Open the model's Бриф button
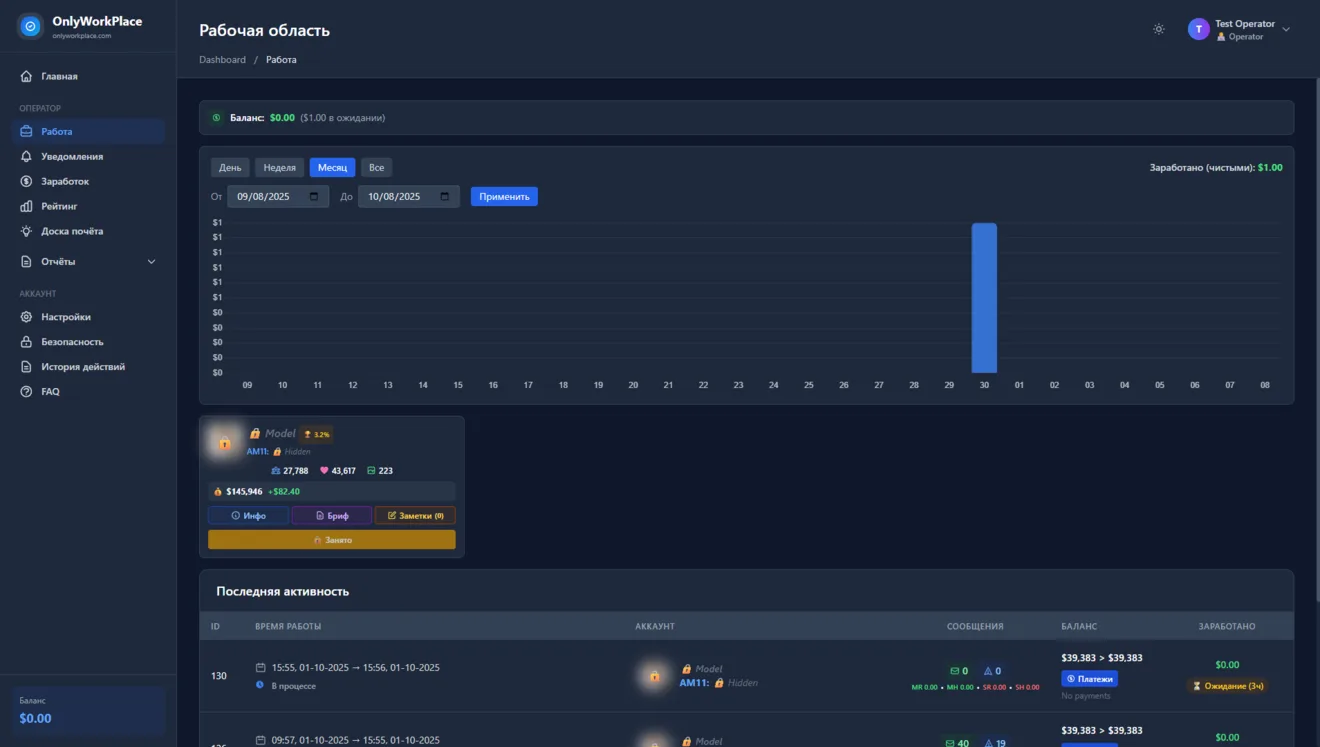The width and height of the screenshot is (1320, 747). click(332, 516)
